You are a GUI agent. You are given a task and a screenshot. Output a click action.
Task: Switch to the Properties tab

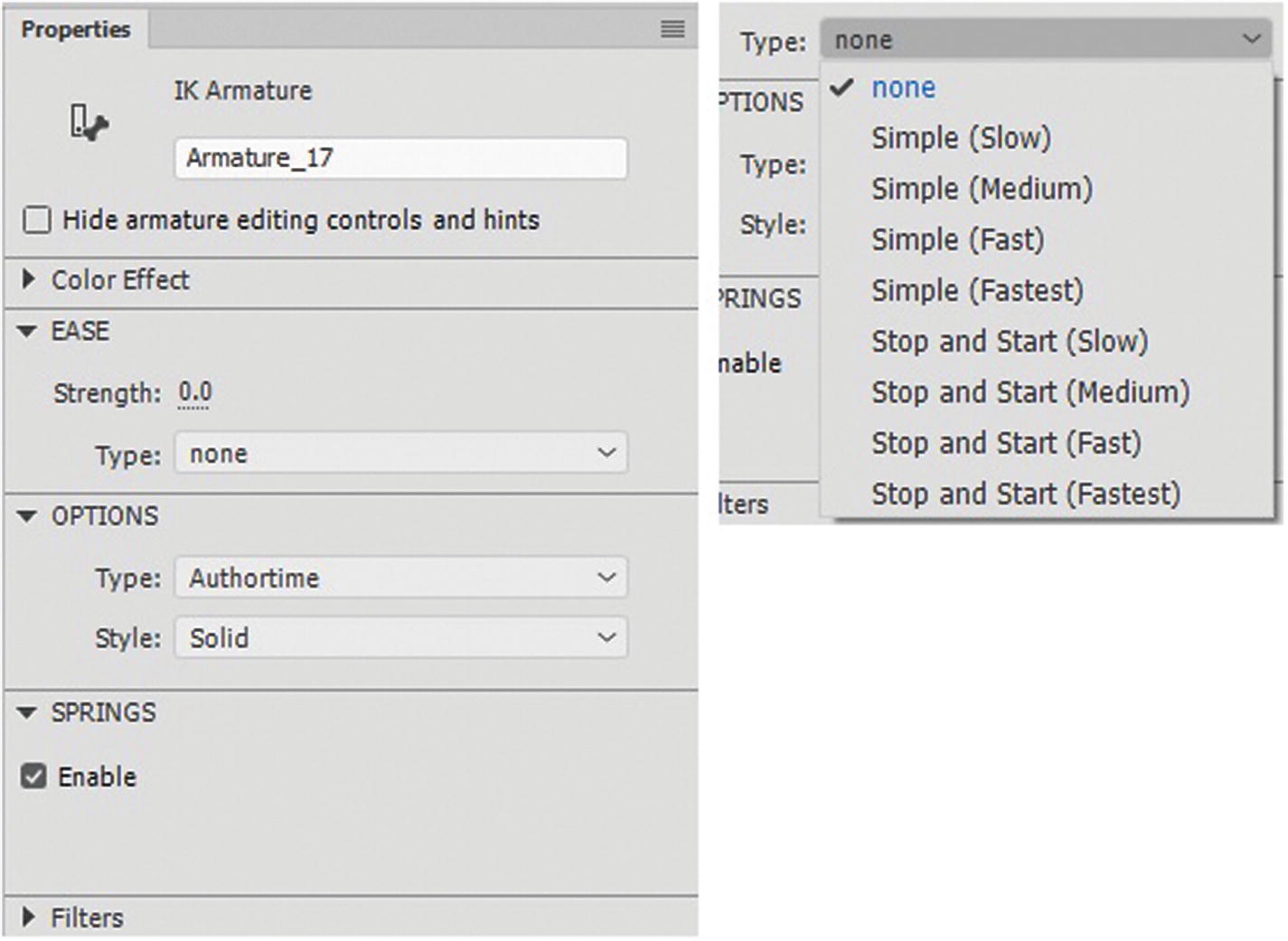coord(76,29)
